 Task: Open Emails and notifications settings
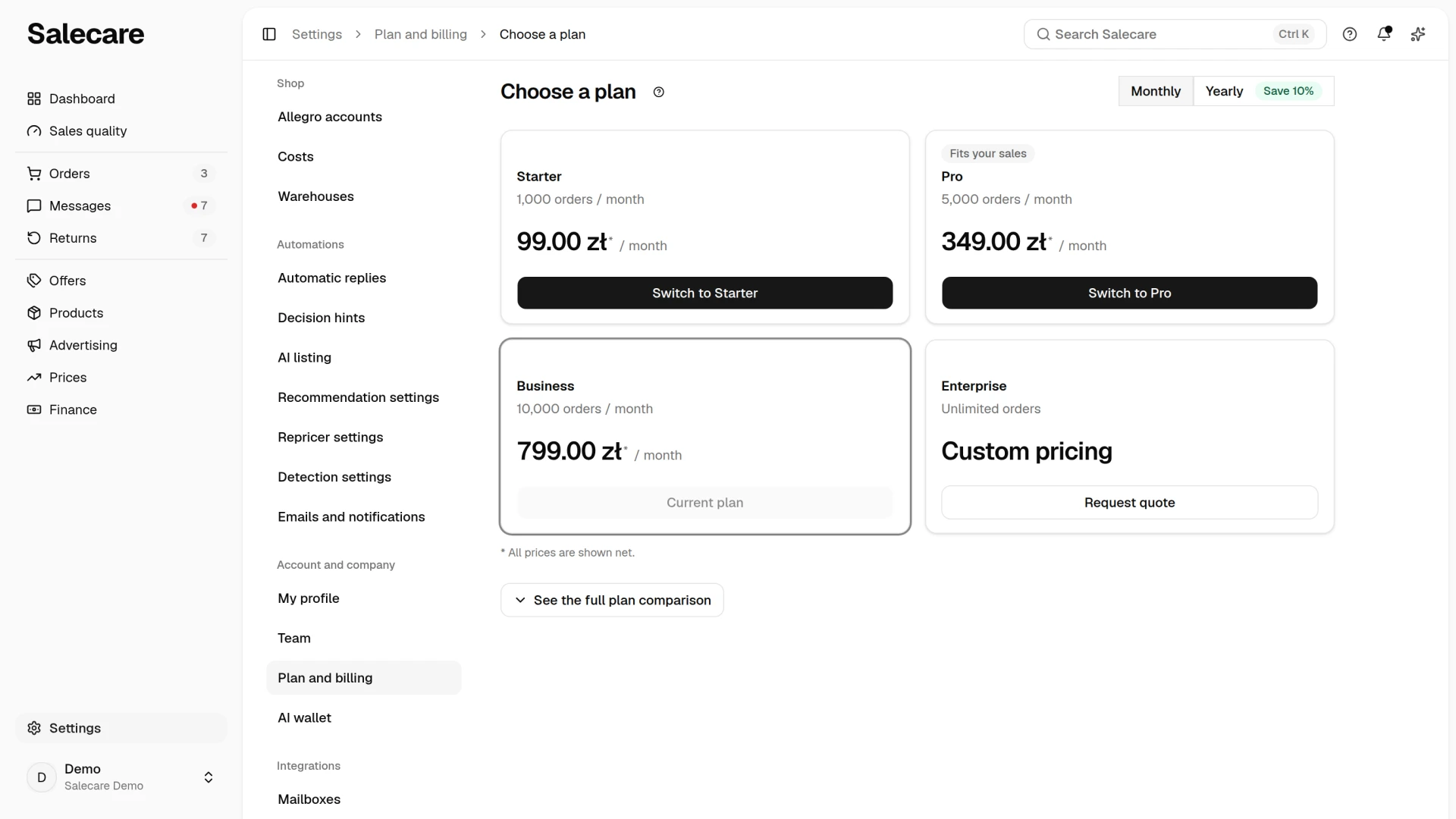364,517
